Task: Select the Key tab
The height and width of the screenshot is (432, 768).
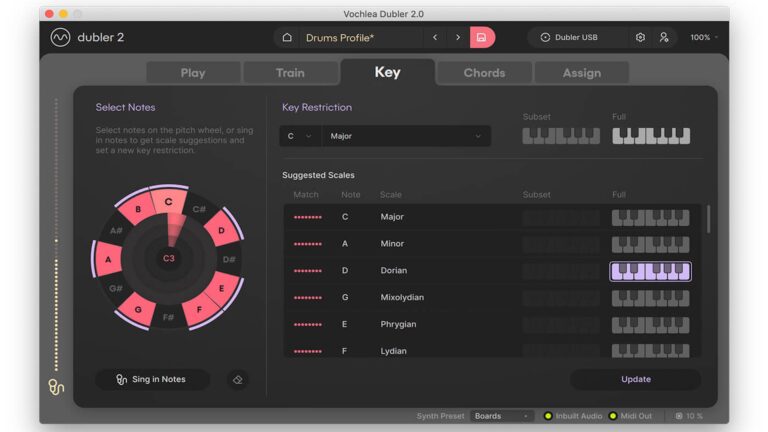Action: click(387, 72)
